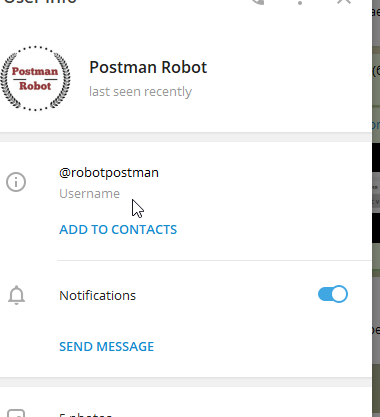This screenshot has height=417, width=380.
Task: Open the shared photos entry
Action: [85, 415]
